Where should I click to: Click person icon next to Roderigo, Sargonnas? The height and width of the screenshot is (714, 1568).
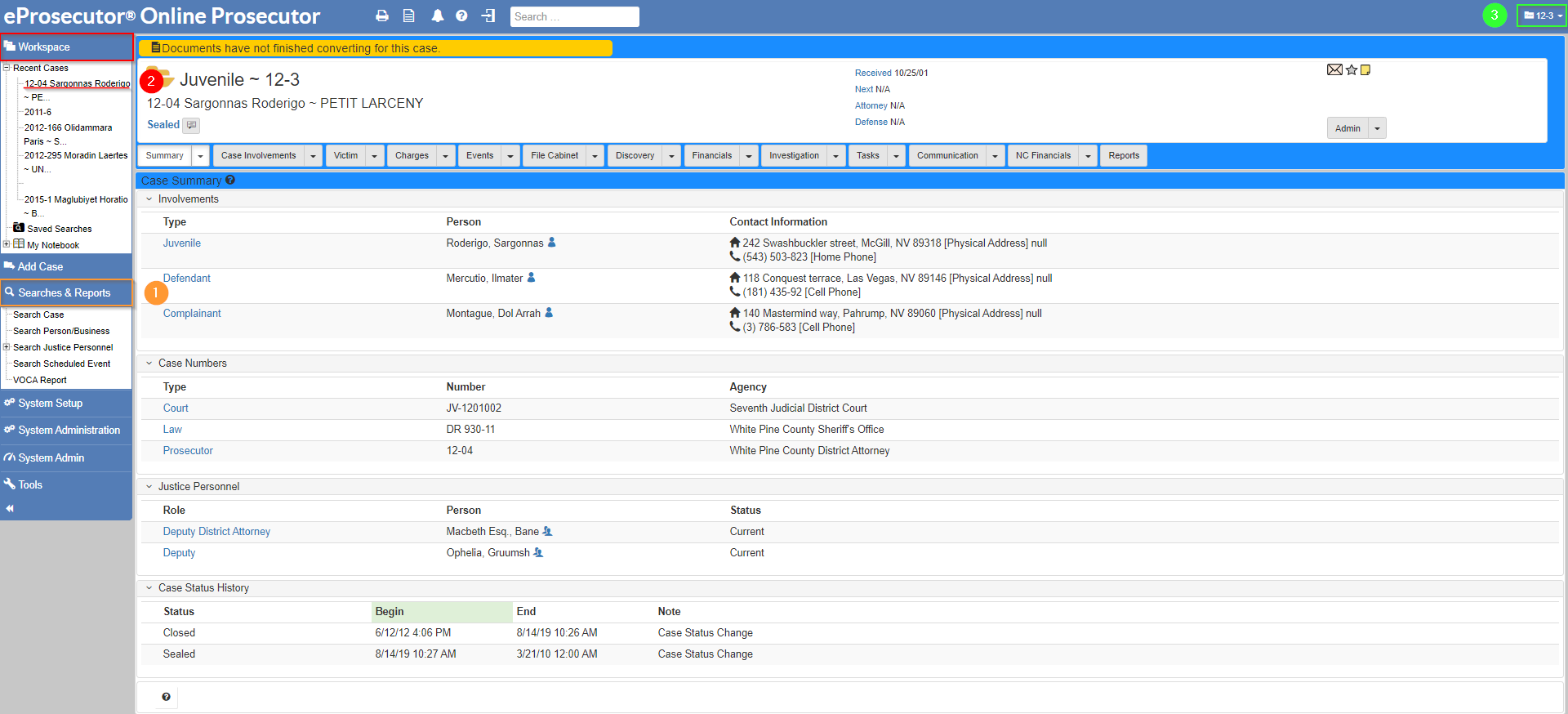point(552,243)
